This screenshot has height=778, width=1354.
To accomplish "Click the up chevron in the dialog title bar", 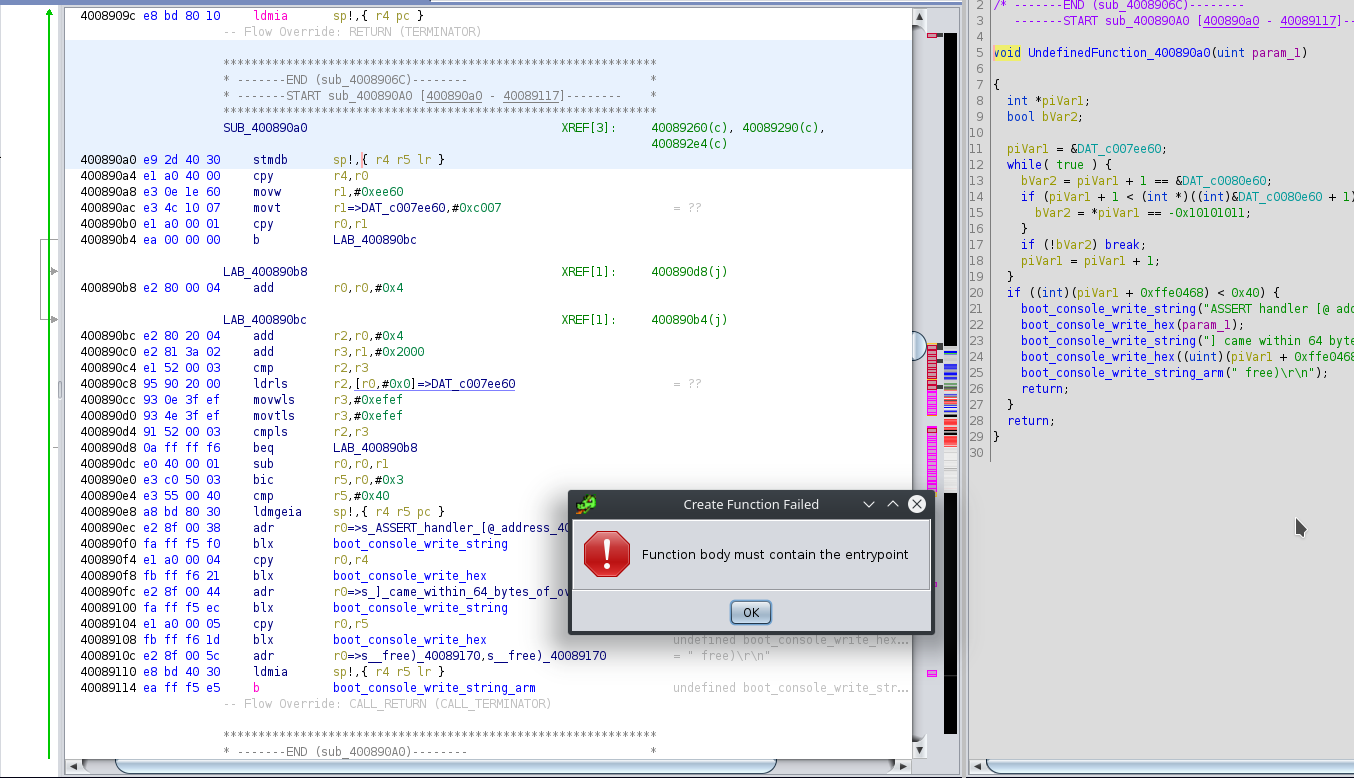I will click(892, 504).
